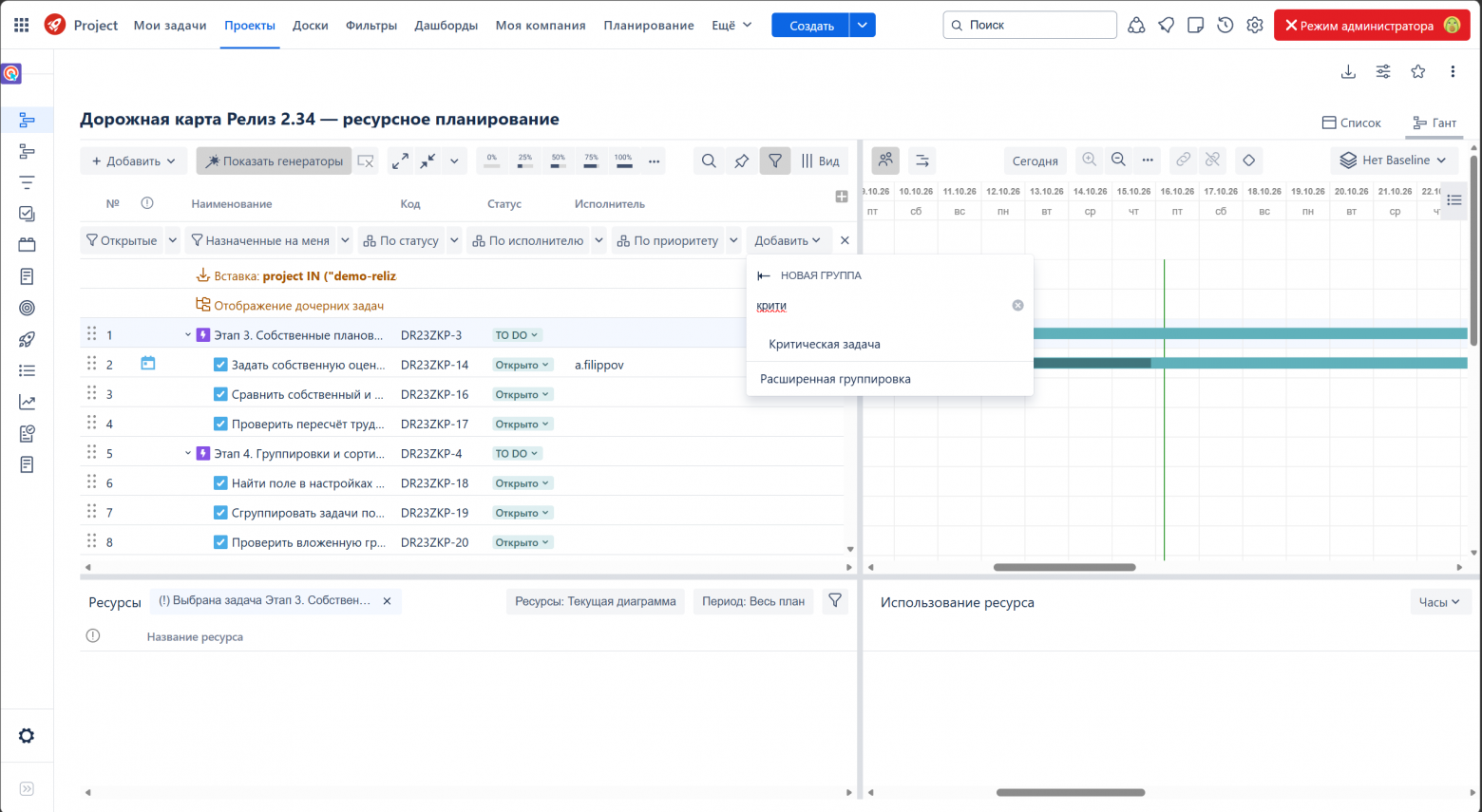Zoom out on the Gantt chart
Screen dimensions: 1482x812
[x=1119, y=161]
